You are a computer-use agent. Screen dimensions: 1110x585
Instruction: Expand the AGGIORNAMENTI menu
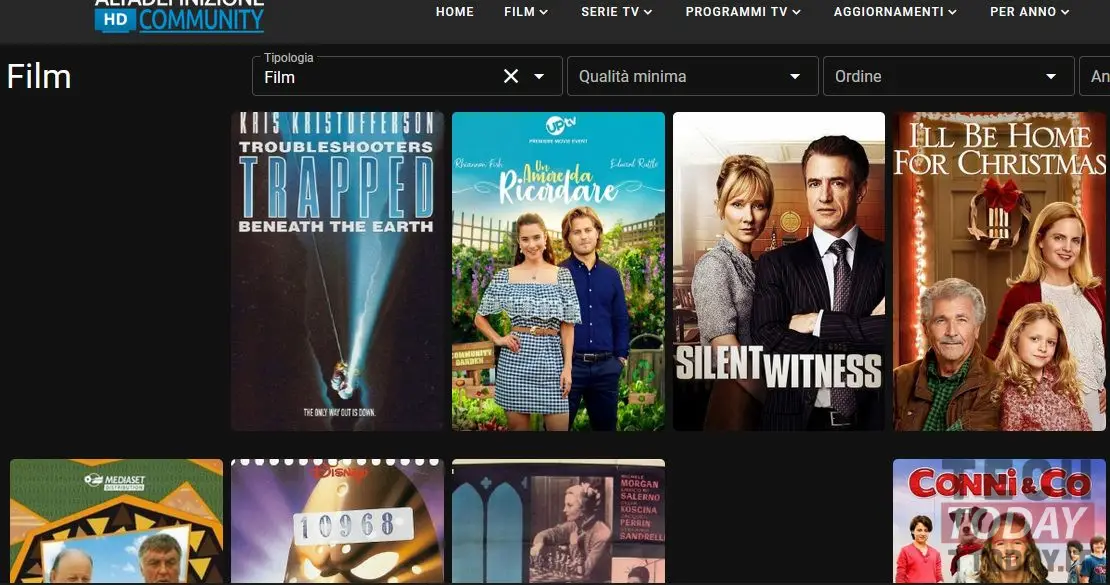[x=895, y=12]
